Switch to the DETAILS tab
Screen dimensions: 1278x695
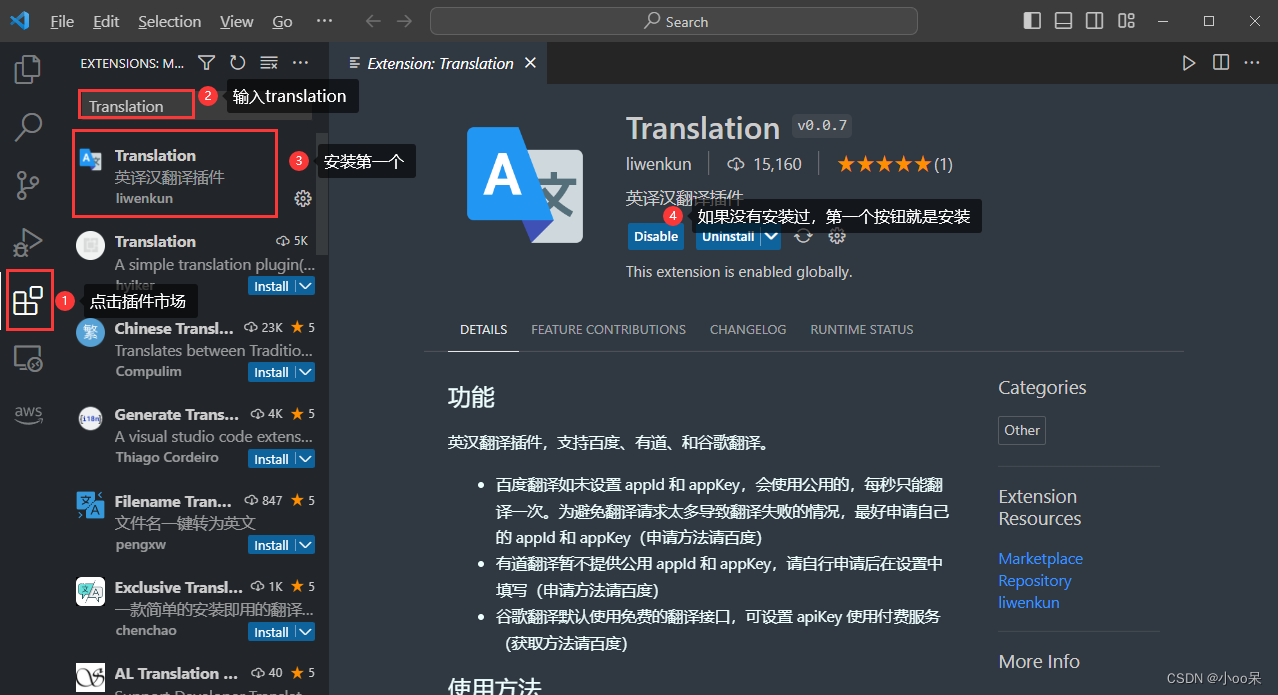pyautogui.click(x=483, y=329)
